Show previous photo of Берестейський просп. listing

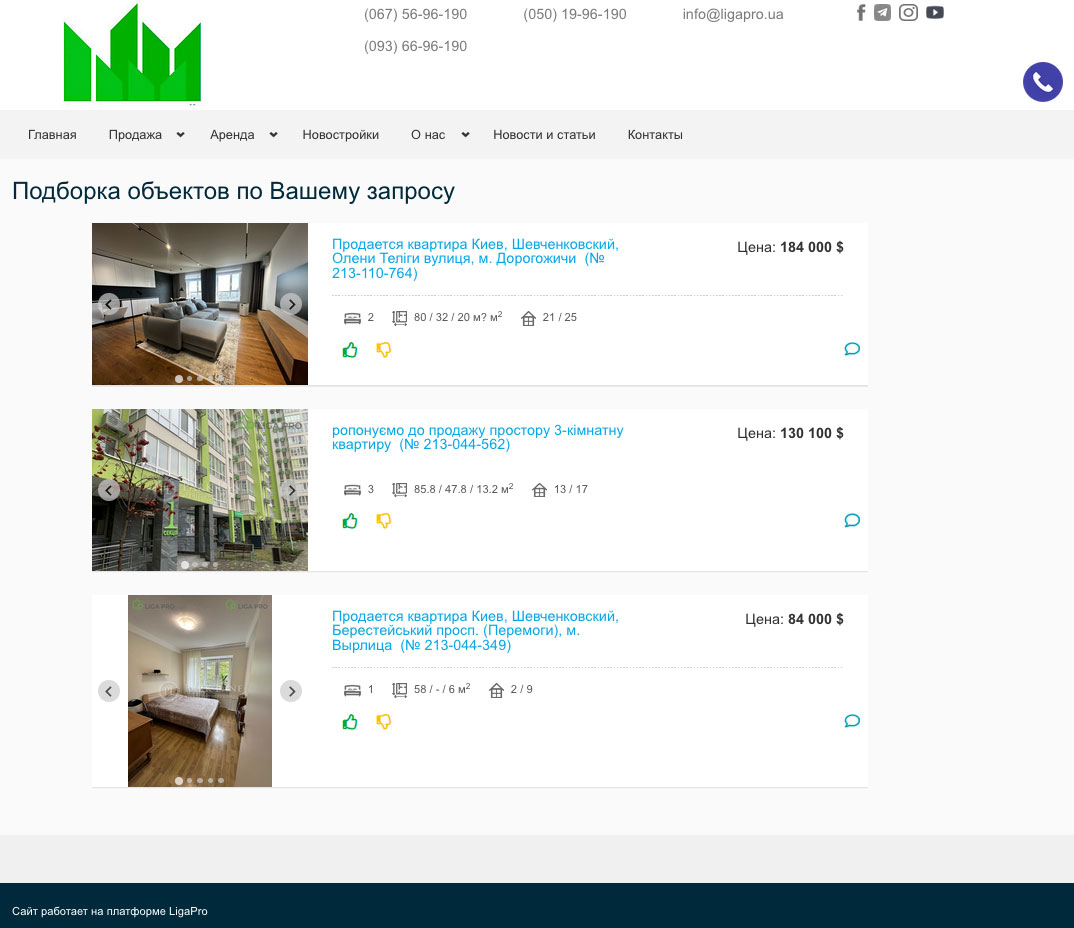109,691
